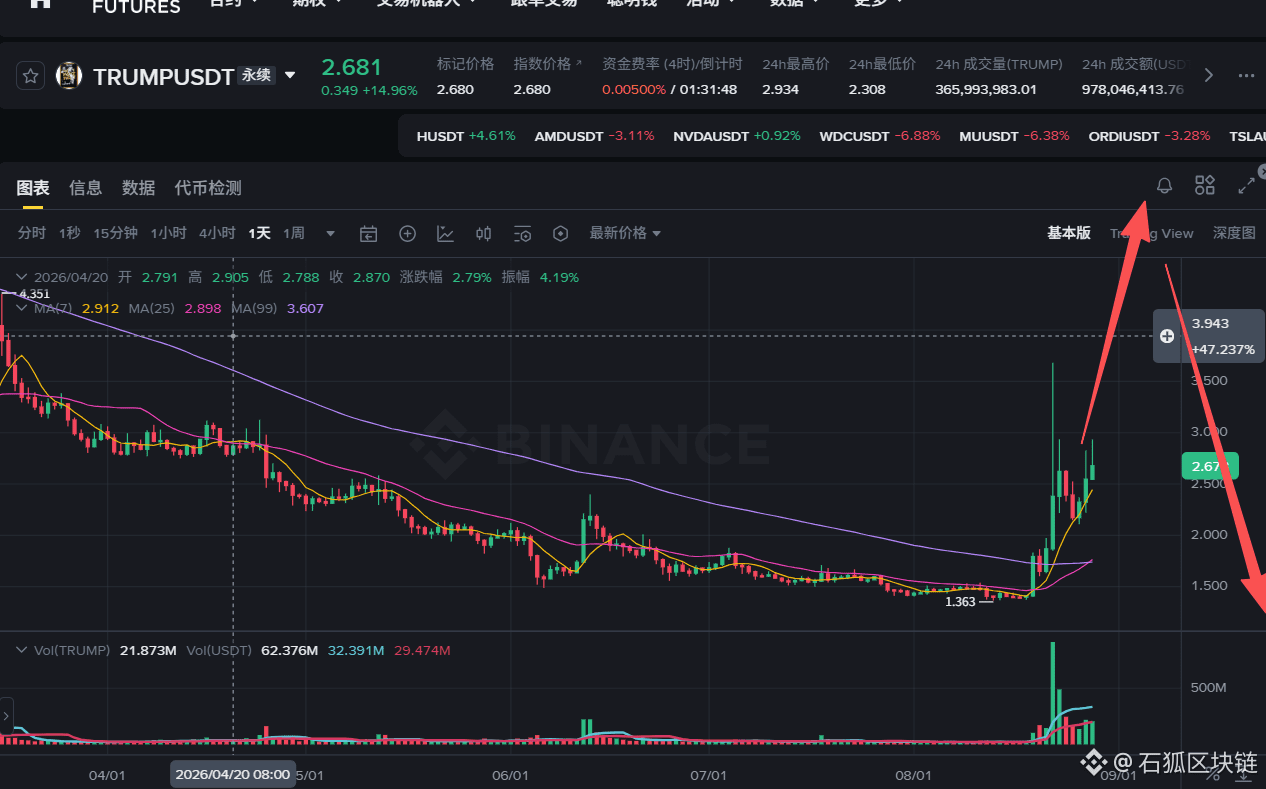Collapse the MA(7) moving average indicator row
Viewport: 1266px width, 789px height.
tap(22, 308)
